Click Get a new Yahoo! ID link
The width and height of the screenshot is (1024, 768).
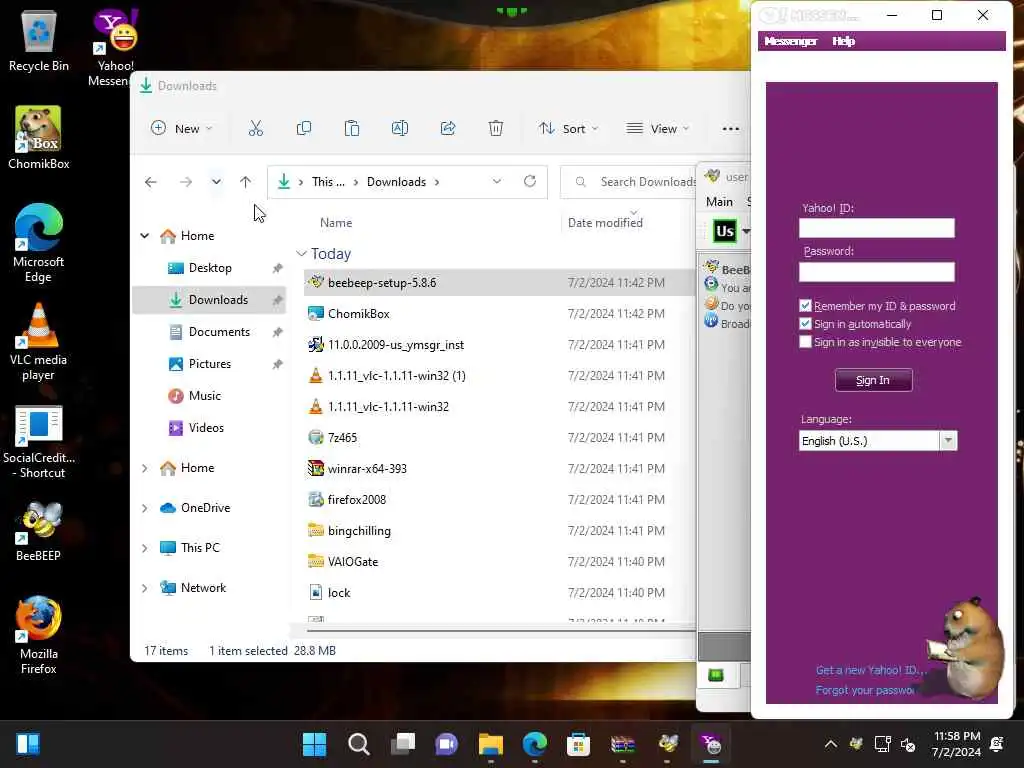point(871,670)
